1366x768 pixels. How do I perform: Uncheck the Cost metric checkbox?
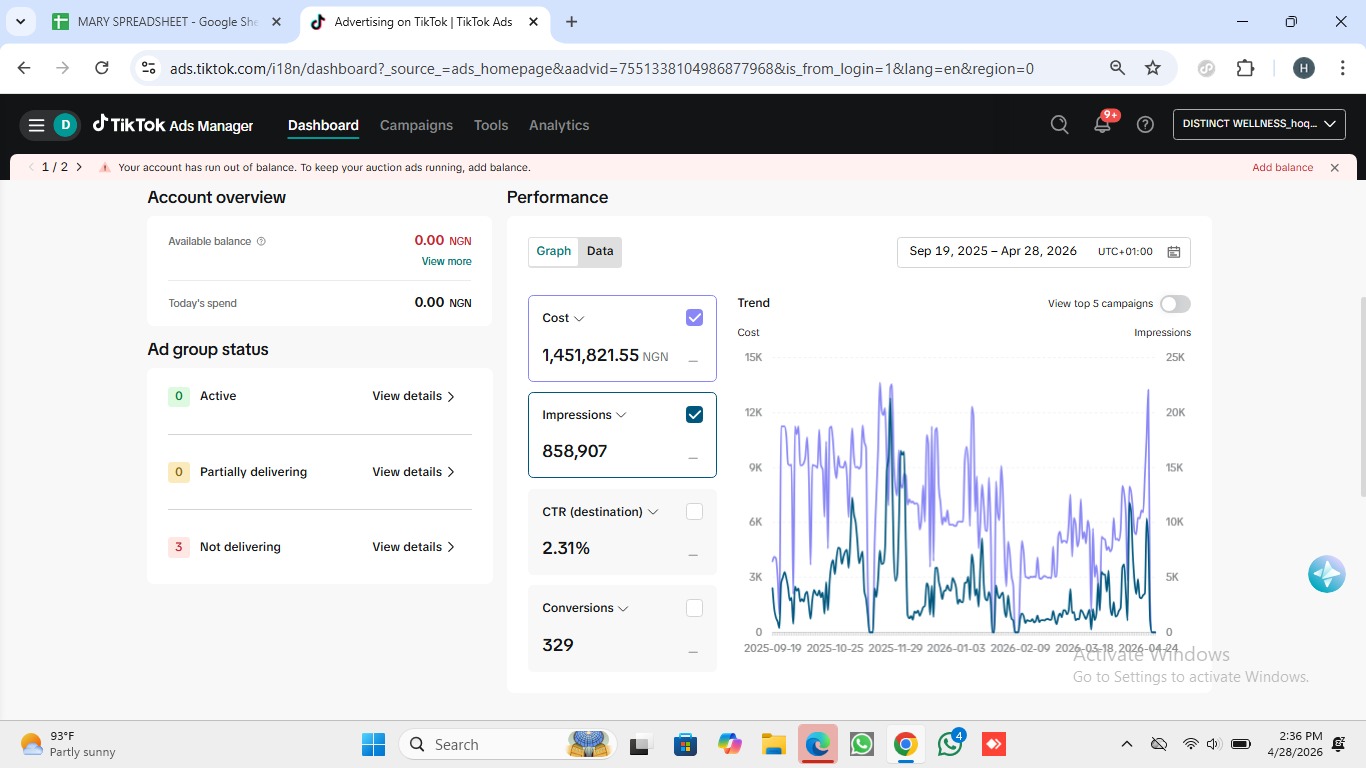click(x=694, y=318)
